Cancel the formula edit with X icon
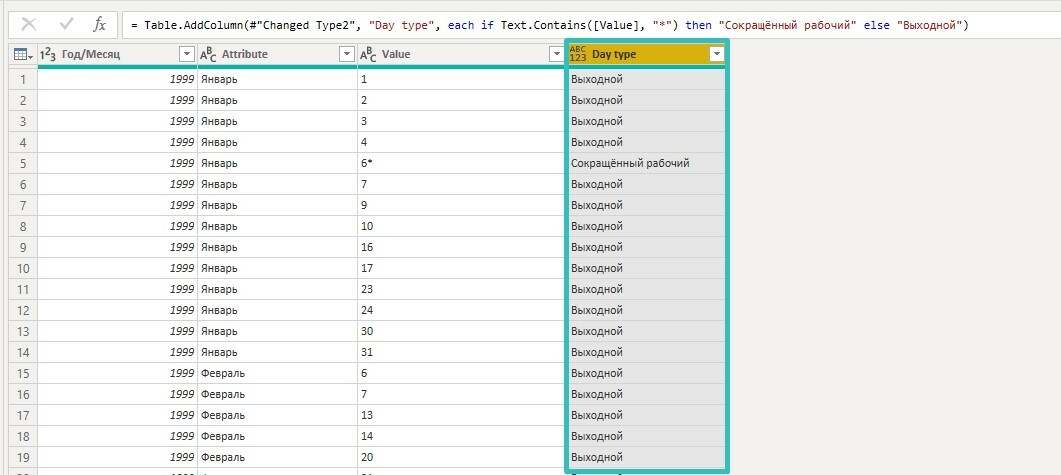This screenshot has height=475, width=1061. point(29,25)
